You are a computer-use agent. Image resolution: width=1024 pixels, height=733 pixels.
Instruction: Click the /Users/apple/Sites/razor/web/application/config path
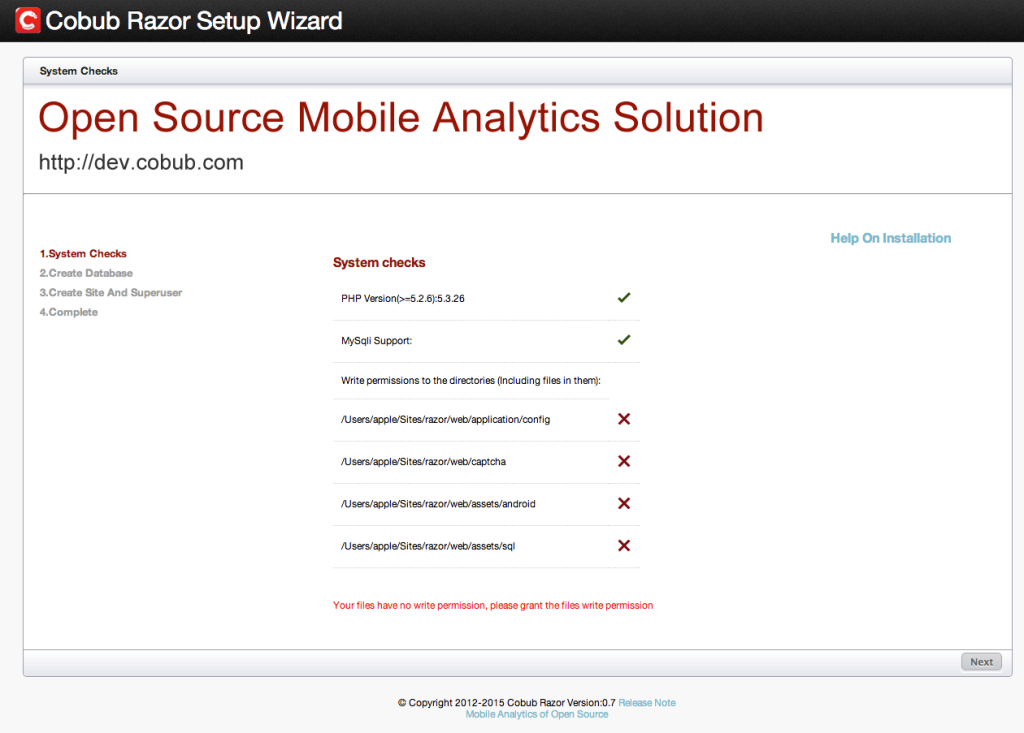[445, 419]
